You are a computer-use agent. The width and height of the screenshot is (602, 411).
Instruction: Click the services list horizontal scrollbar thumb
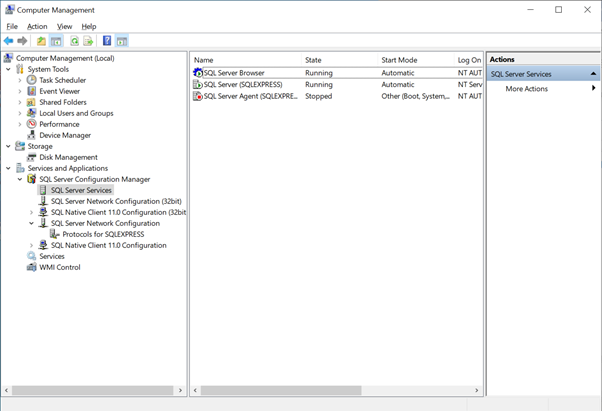pos(281,390)
